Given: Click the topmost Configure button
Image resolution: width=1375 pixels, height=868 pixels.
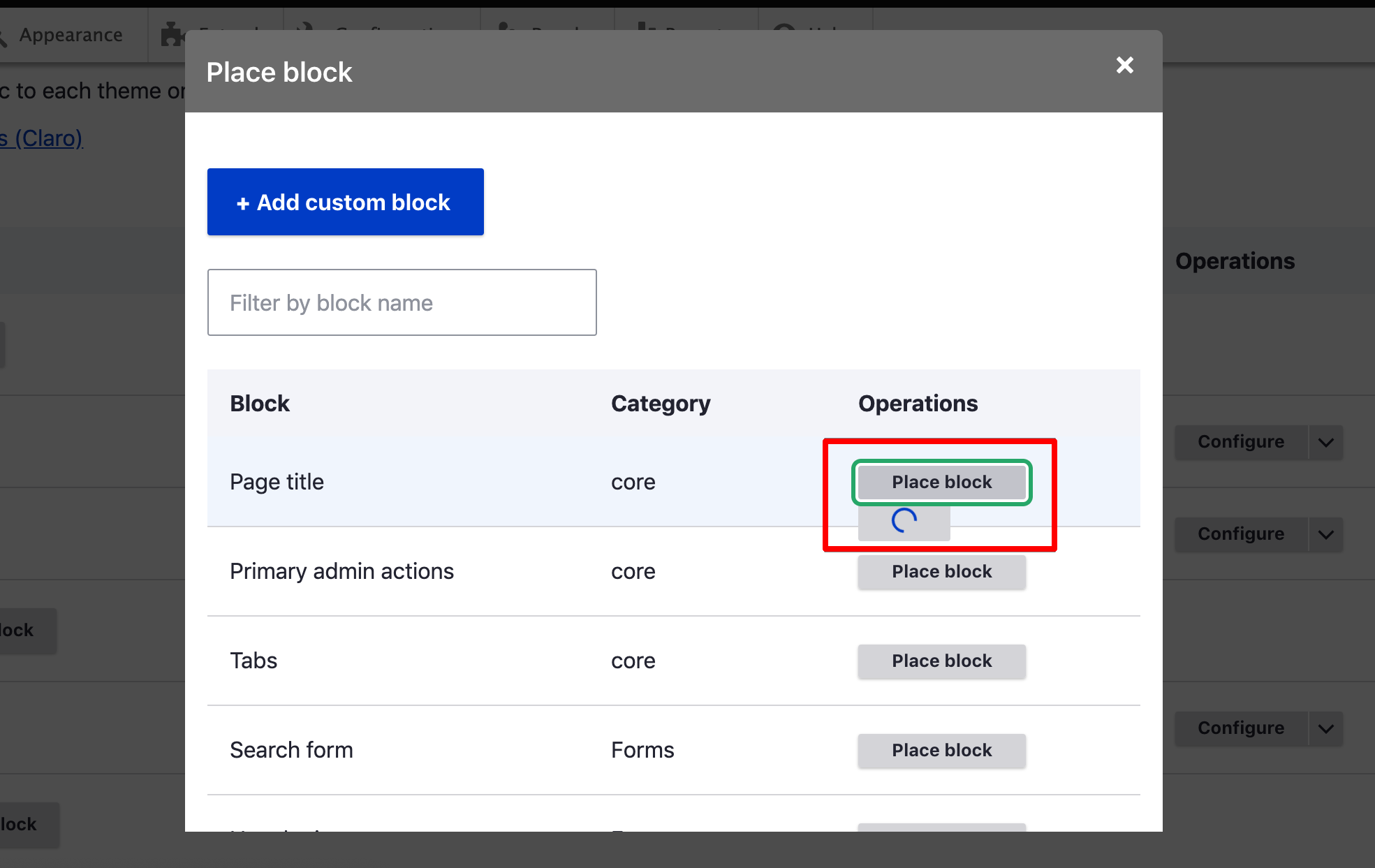Looking at the screenshot, I should click(x=1240, y=442).
